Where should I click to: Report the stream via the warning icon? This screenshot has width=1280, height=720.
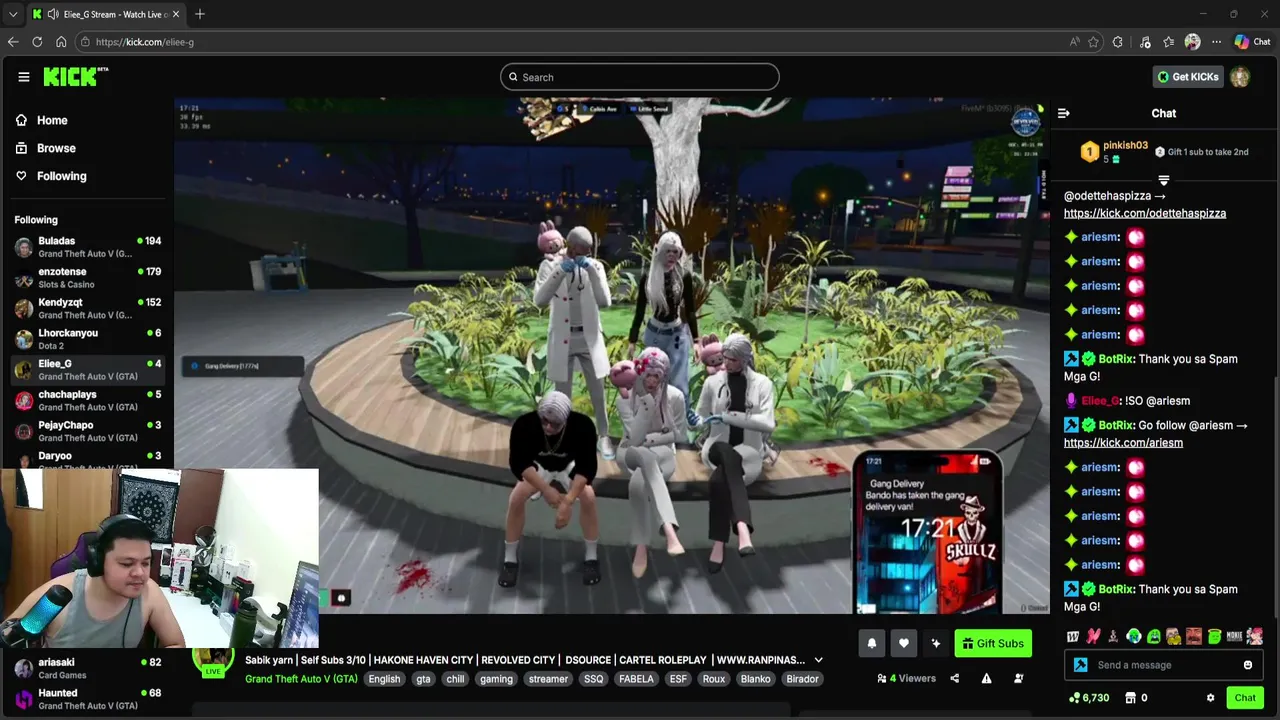pos(986,679)
